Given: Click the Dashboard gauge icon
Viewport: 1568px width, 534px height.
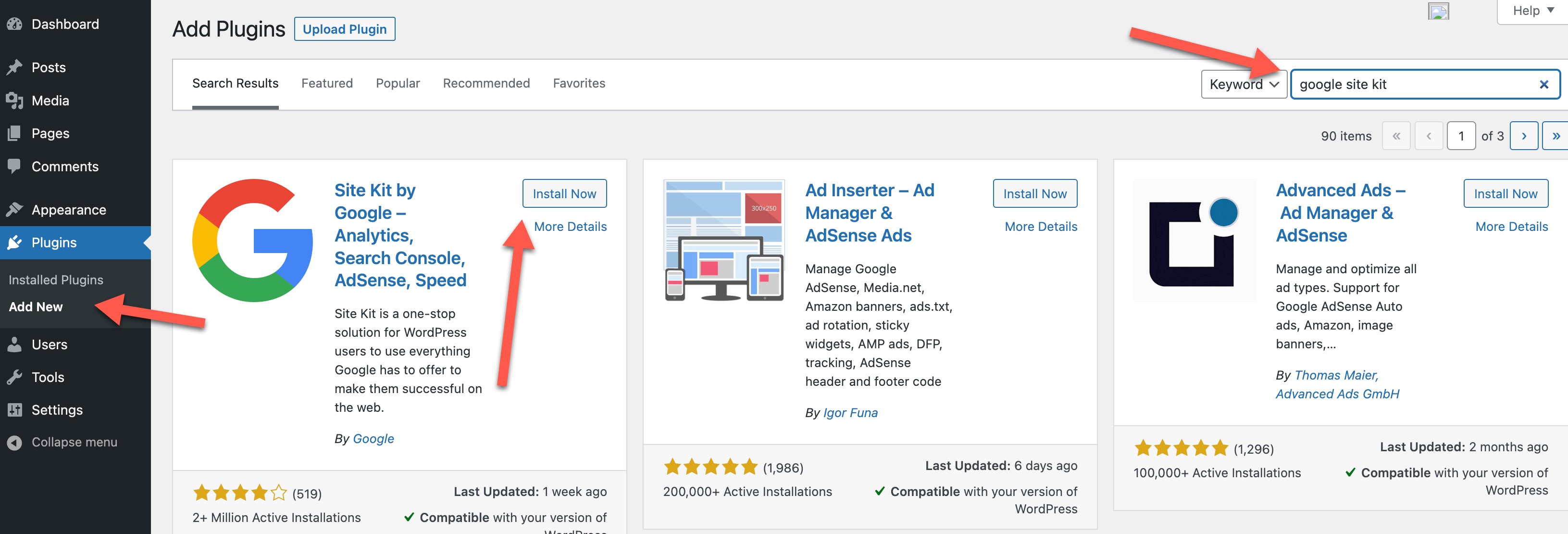Looking at the screenshot, I should click(x=14, y=24).
